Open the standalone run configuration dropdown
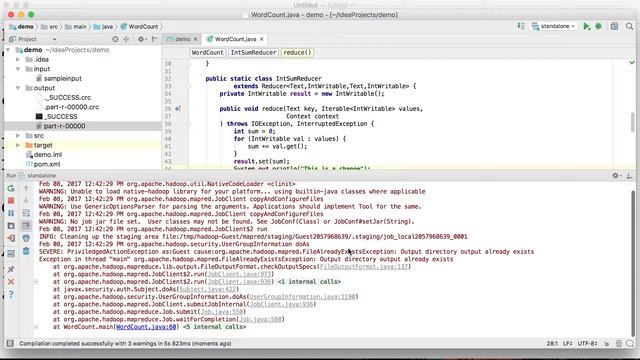Image resolution: width=640 pixels, height=360 pixels. point(553,26)
